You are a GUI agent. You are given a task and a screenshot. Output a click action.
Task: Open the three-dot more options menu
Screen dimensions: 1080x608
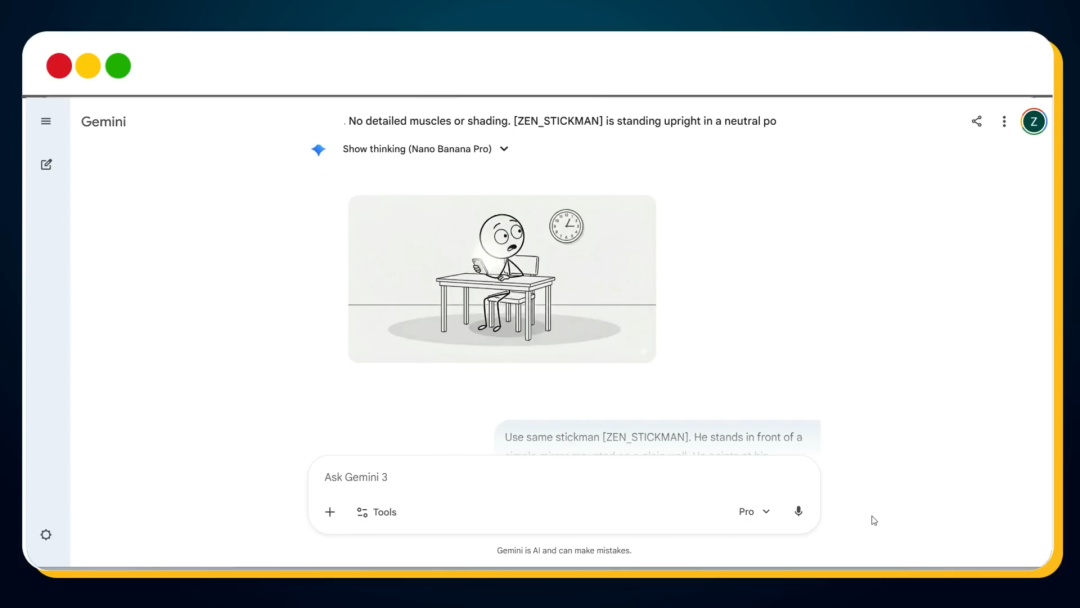pyautogui.click(x=1004, y=122)
